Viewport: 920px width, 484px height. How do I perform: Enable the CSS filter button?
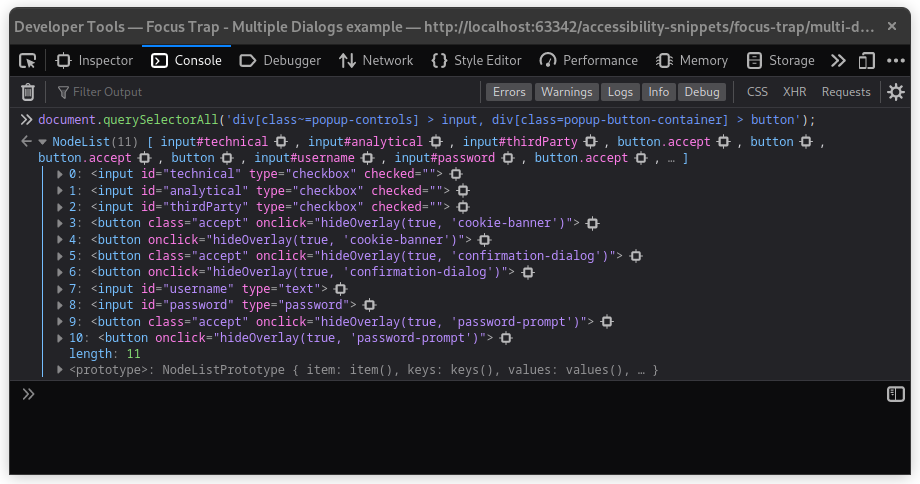pos(758,92)
